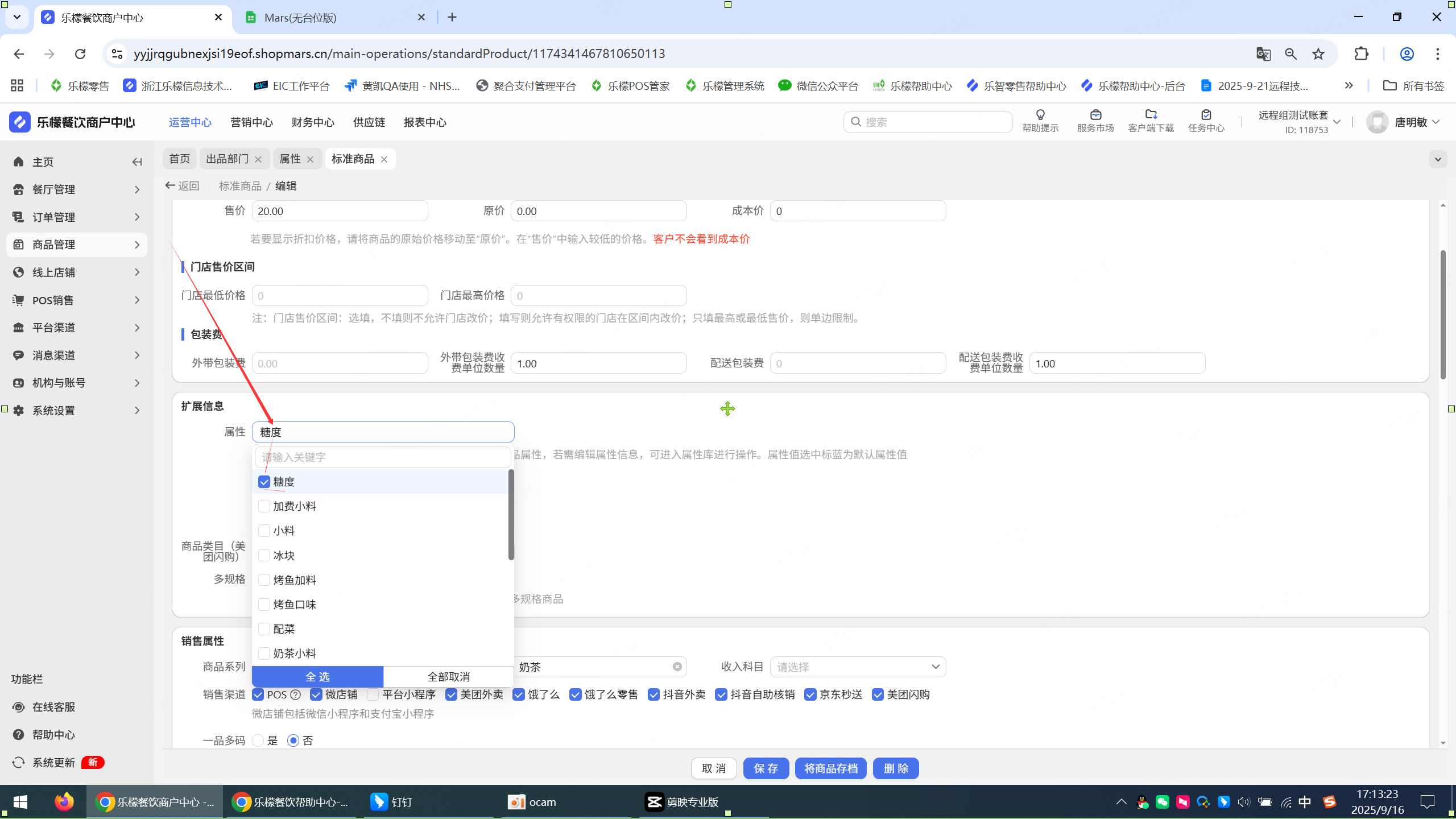Expand the tab list chevron at right
This screenshot has height=819, width=1456.
pos(1438,159)
